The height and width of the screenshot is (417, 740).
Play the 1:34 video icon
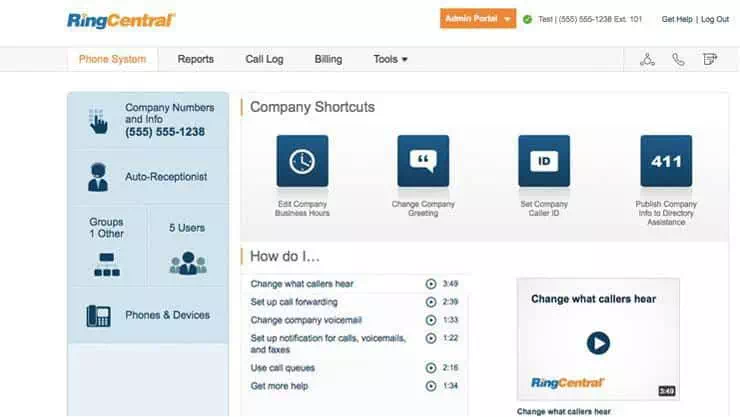pyautogui.click(x=430, y=386)
